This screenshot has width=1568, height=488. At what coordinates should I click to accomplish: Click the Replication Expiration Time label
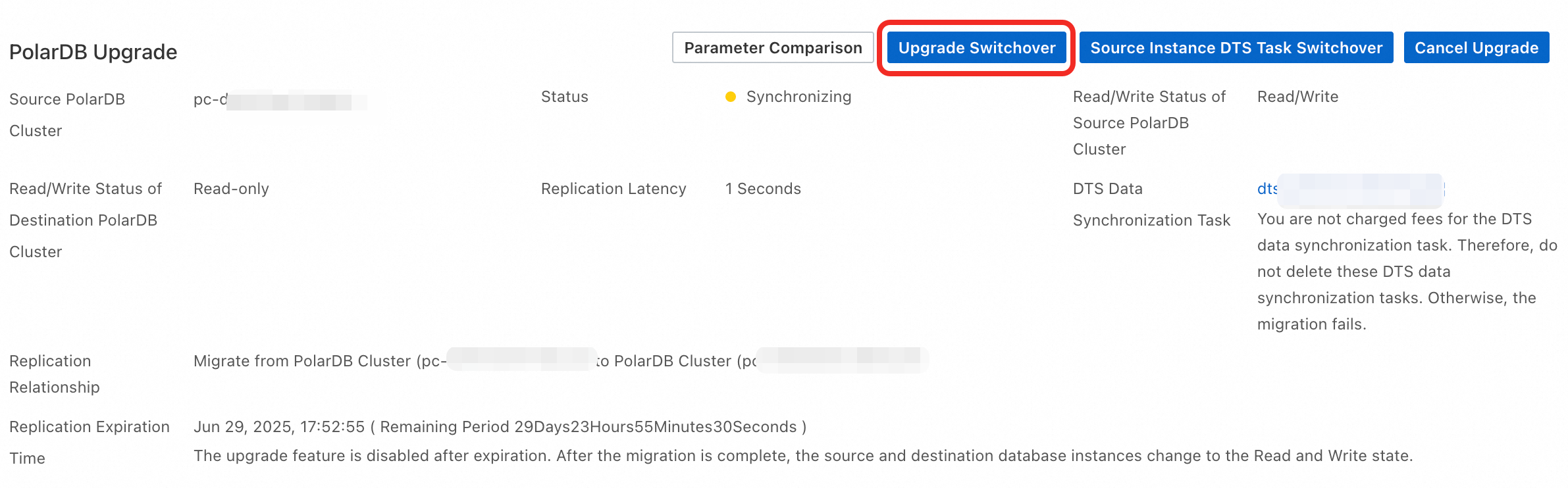tap(89, 442)
